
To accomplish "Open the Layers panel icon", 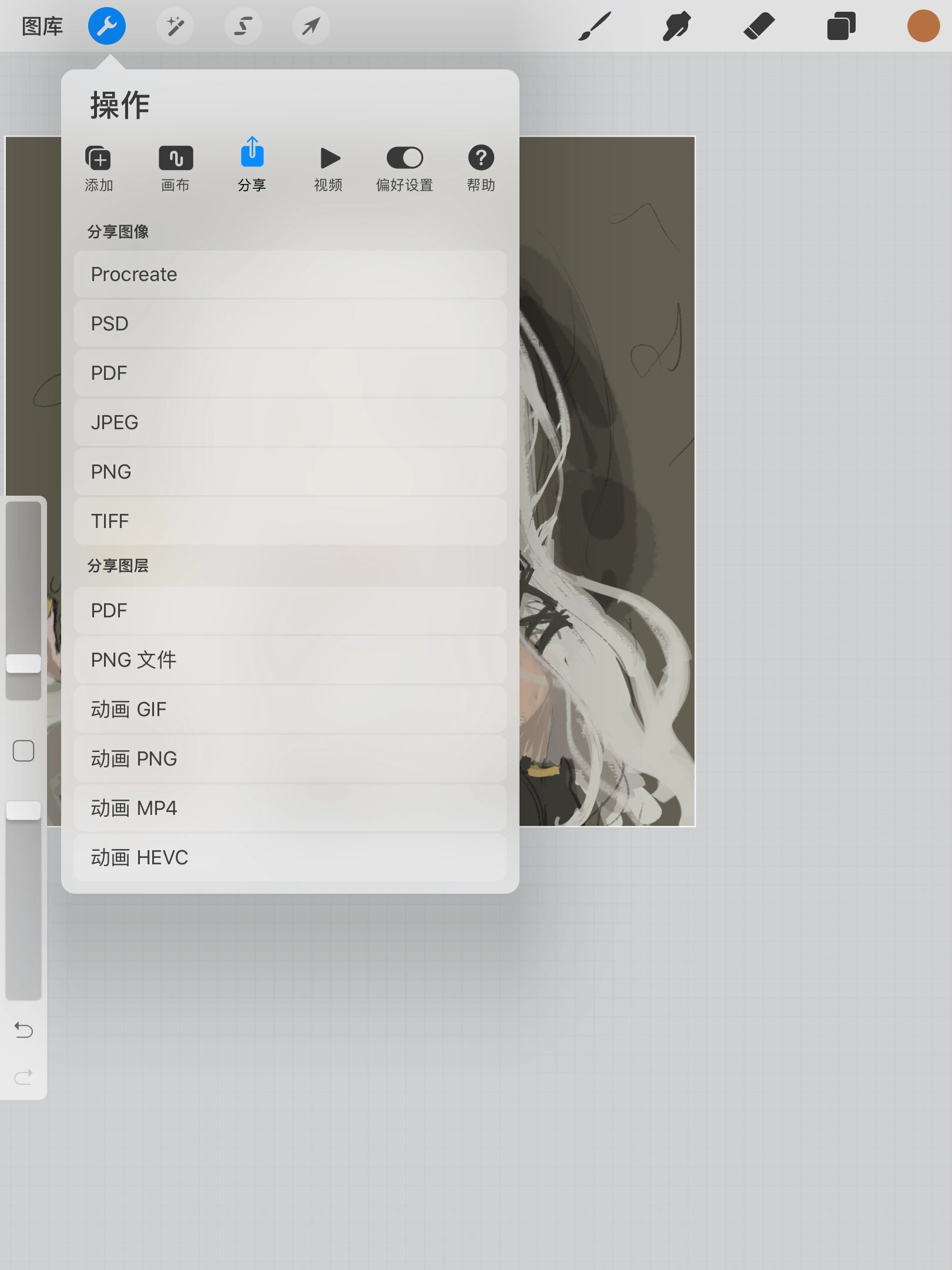I will tap(841, 26).
